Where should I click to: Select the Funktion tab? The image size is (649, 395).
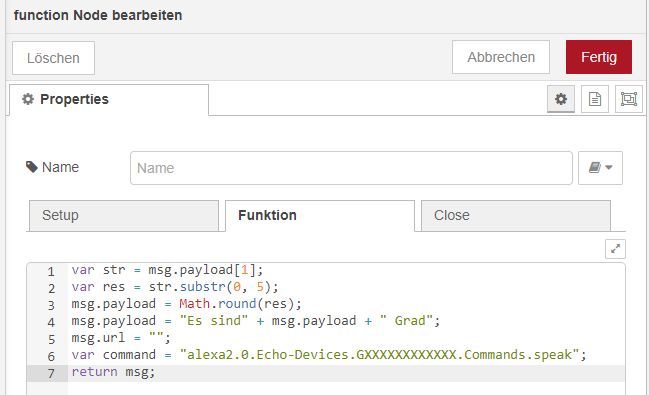tap(320, 215)
